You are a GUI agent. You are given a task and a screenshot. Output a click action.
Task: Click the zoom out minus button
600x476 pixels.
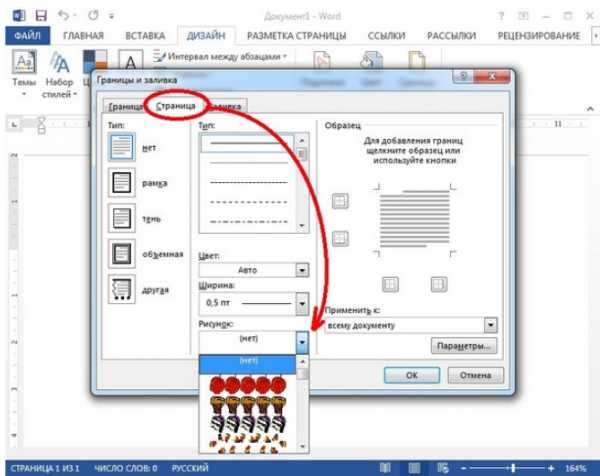463,468
